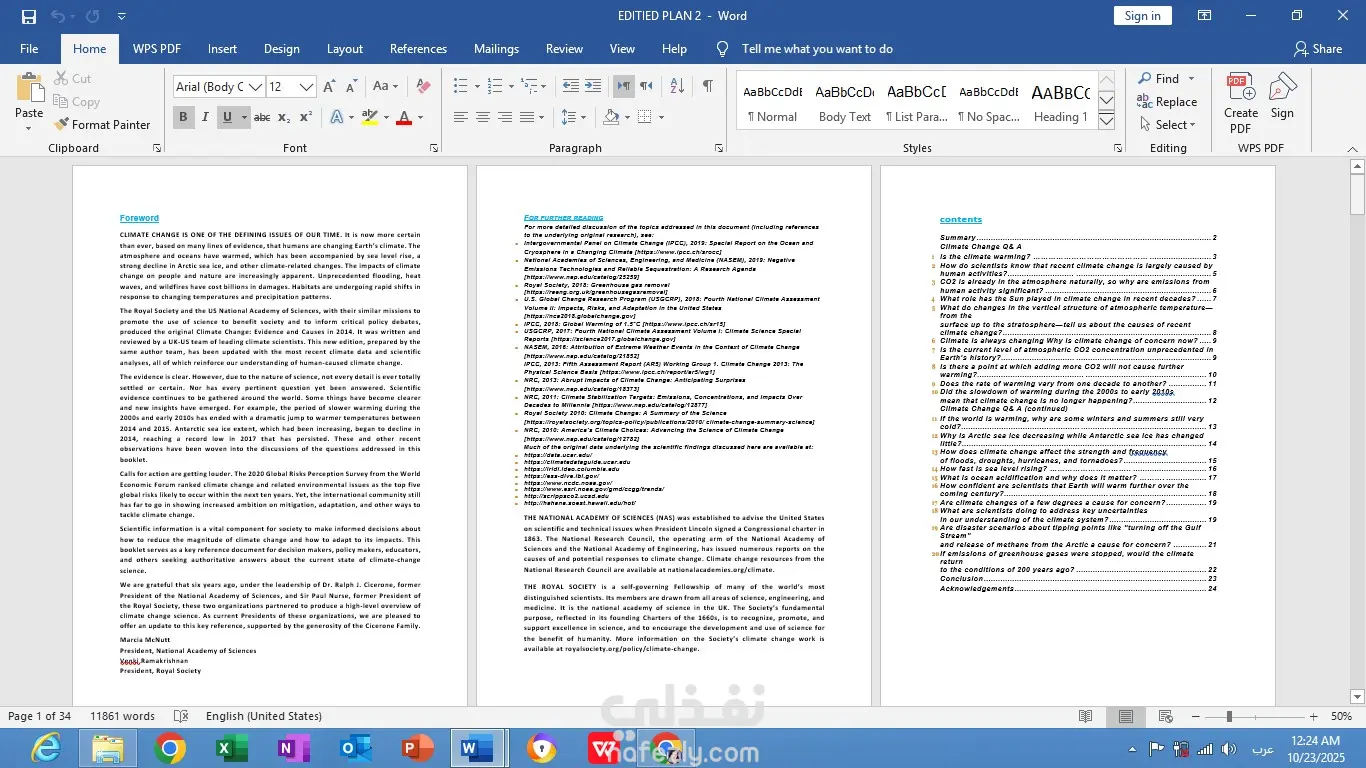Select the Bullets list icon
The image size is (1366, 768).
(460, 87)
